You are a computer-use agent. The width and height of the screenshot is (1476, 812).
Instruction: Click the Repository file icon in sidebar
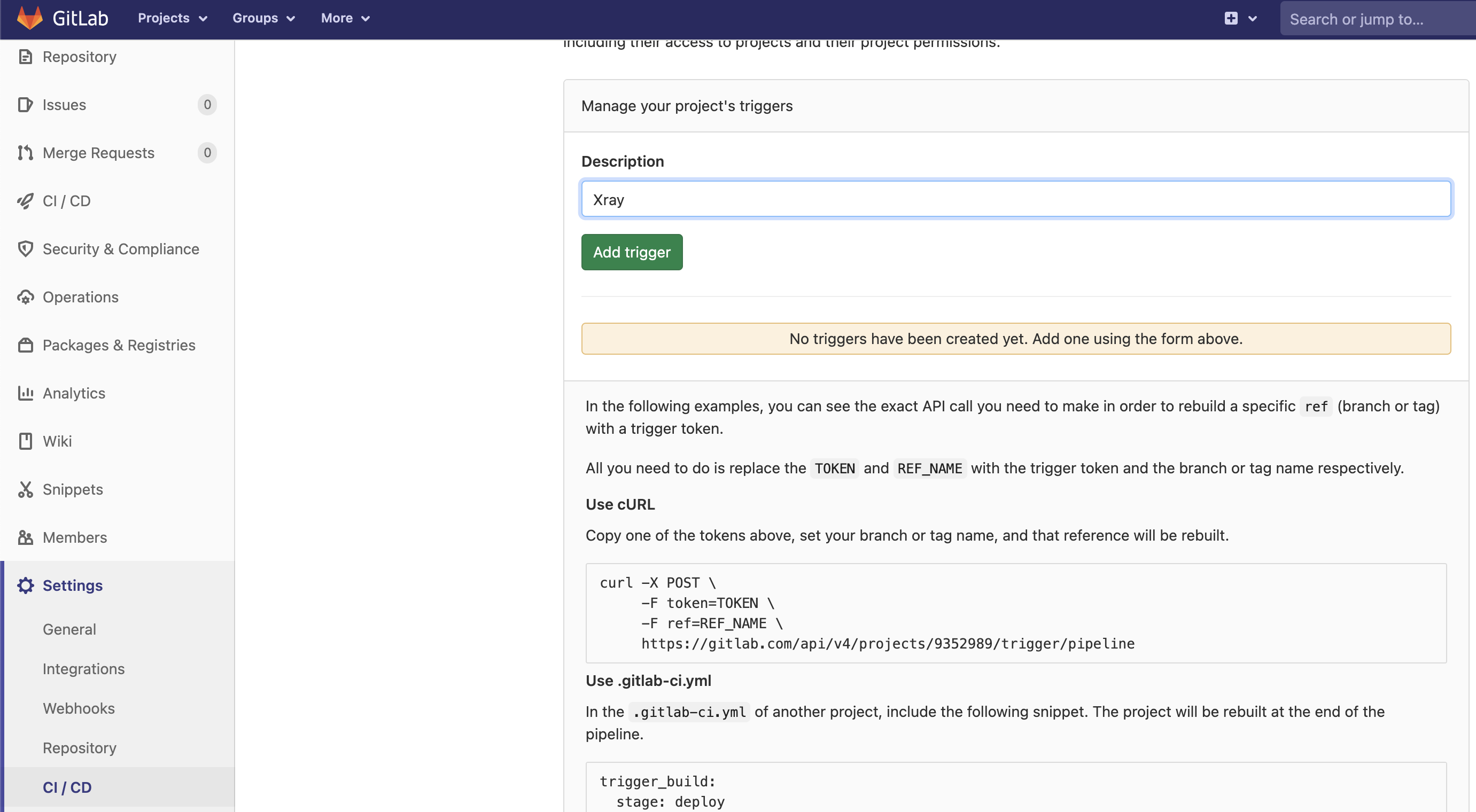click(25, 57)
